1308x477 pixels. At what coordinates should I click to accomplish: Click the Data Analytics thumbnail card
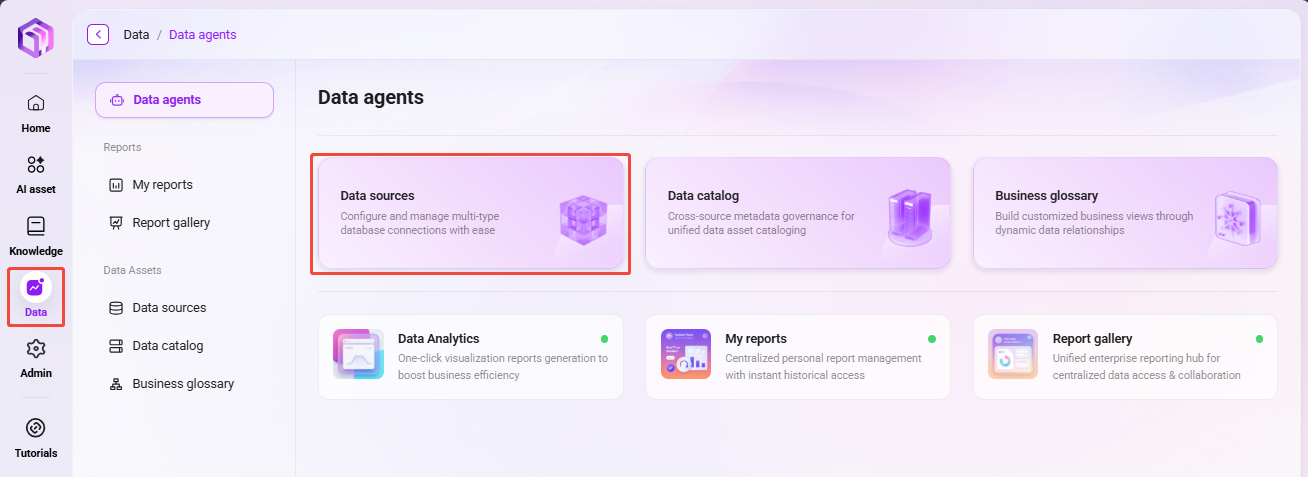[x=470, y=357]
